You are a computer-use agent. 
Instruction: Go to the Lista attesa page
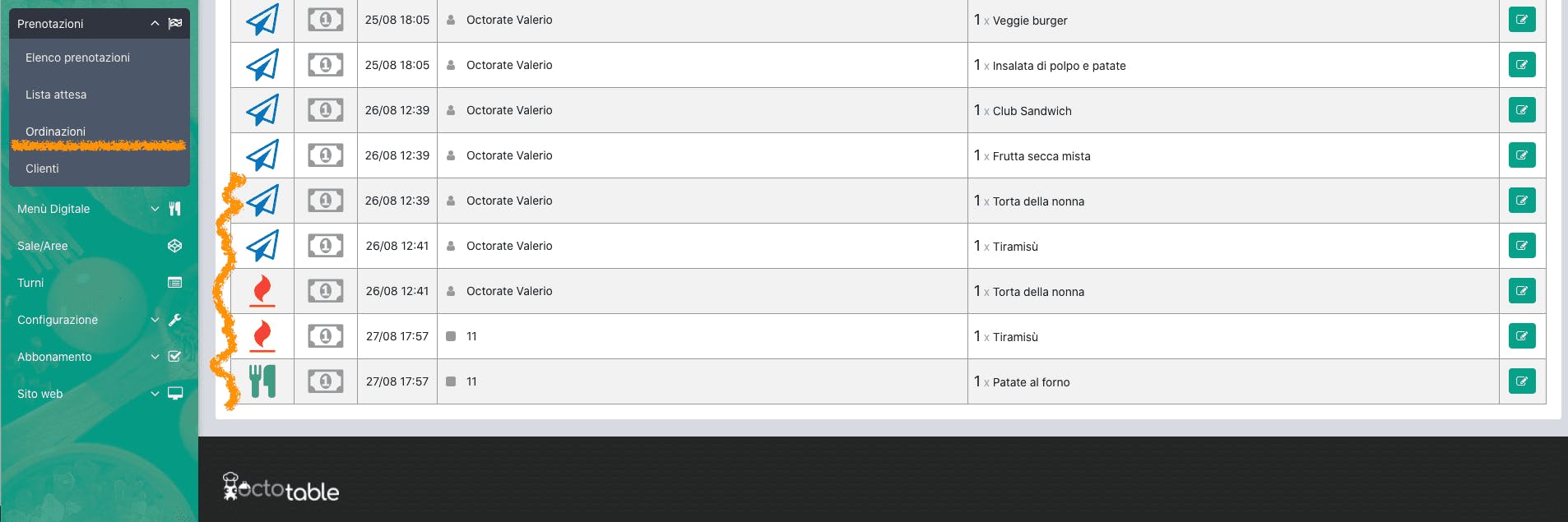[x=56, y=95]
